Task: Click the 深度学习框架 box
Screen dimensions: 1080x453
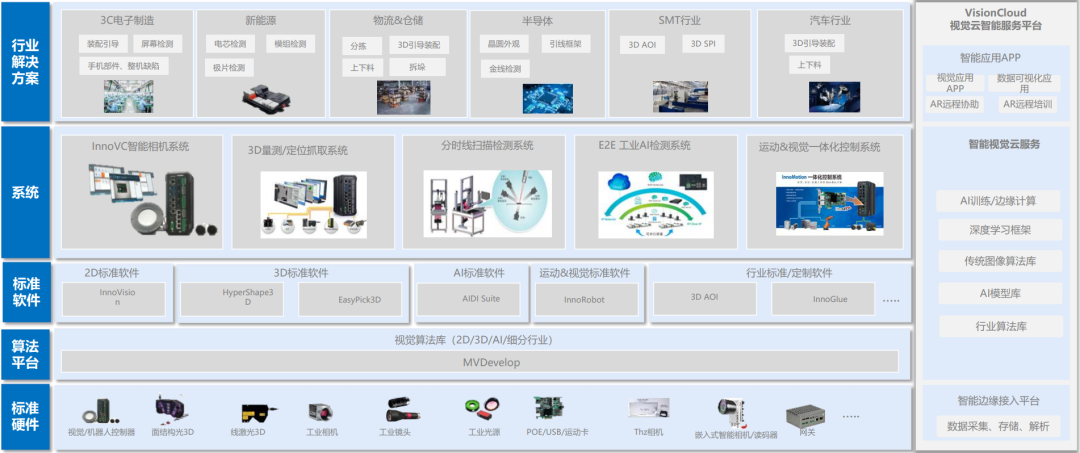Action: [x=999, y=230]
